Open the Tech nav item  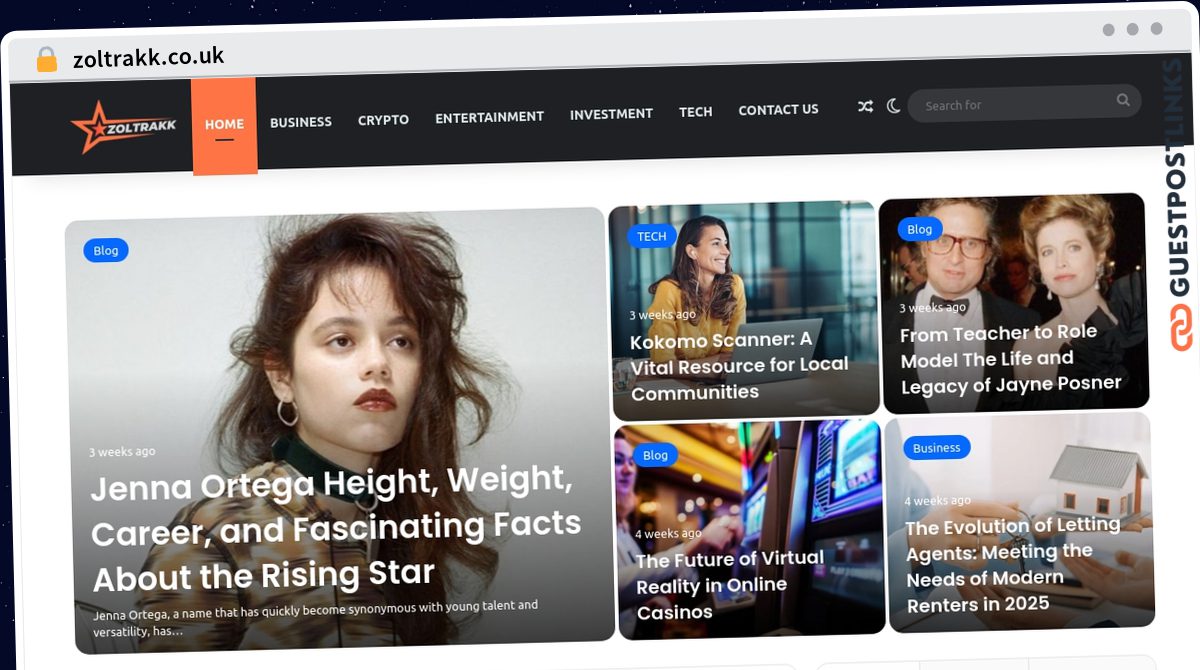pyautogui.click(x=696, y=112)
